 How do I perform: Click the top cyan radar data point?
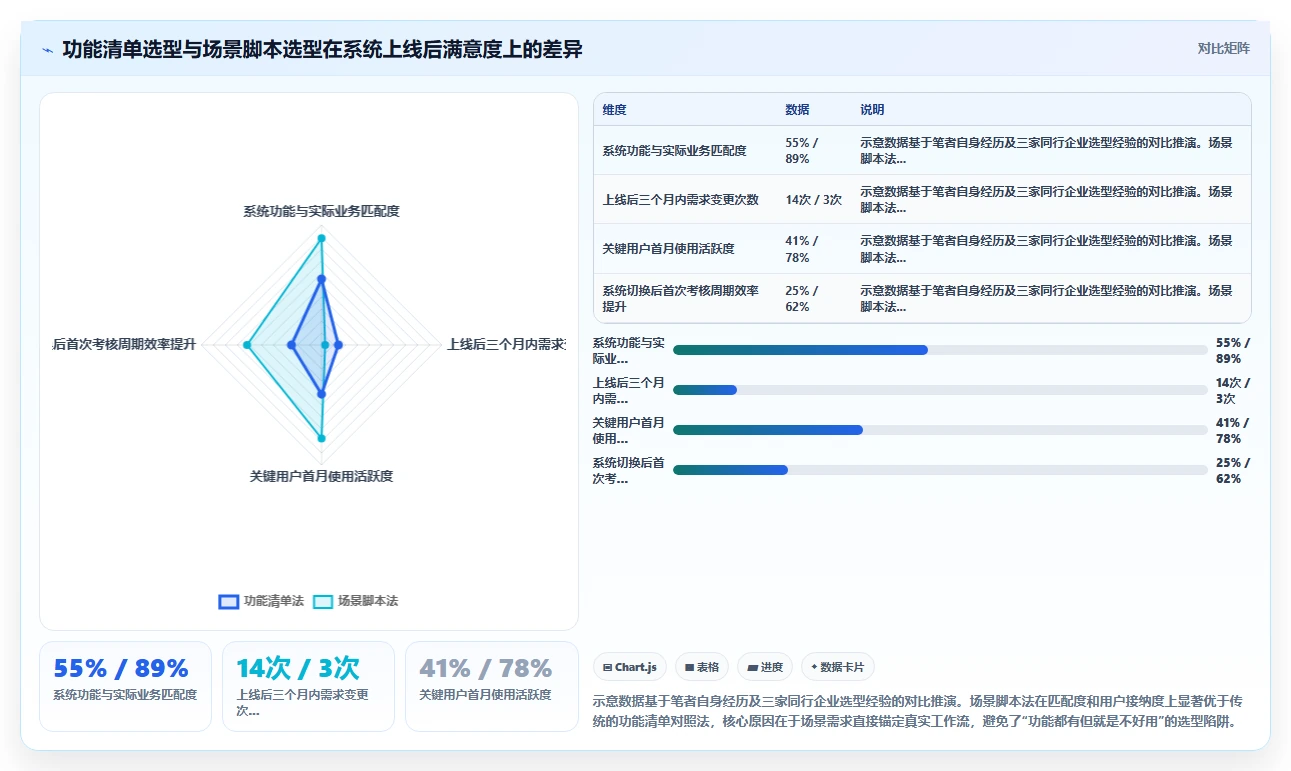pos(321,237)
